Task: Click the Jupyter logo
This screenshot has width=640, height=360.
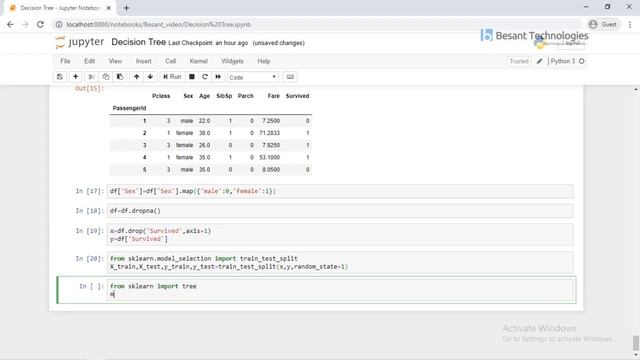Action: pyautogui.click(x=80, y=42)
